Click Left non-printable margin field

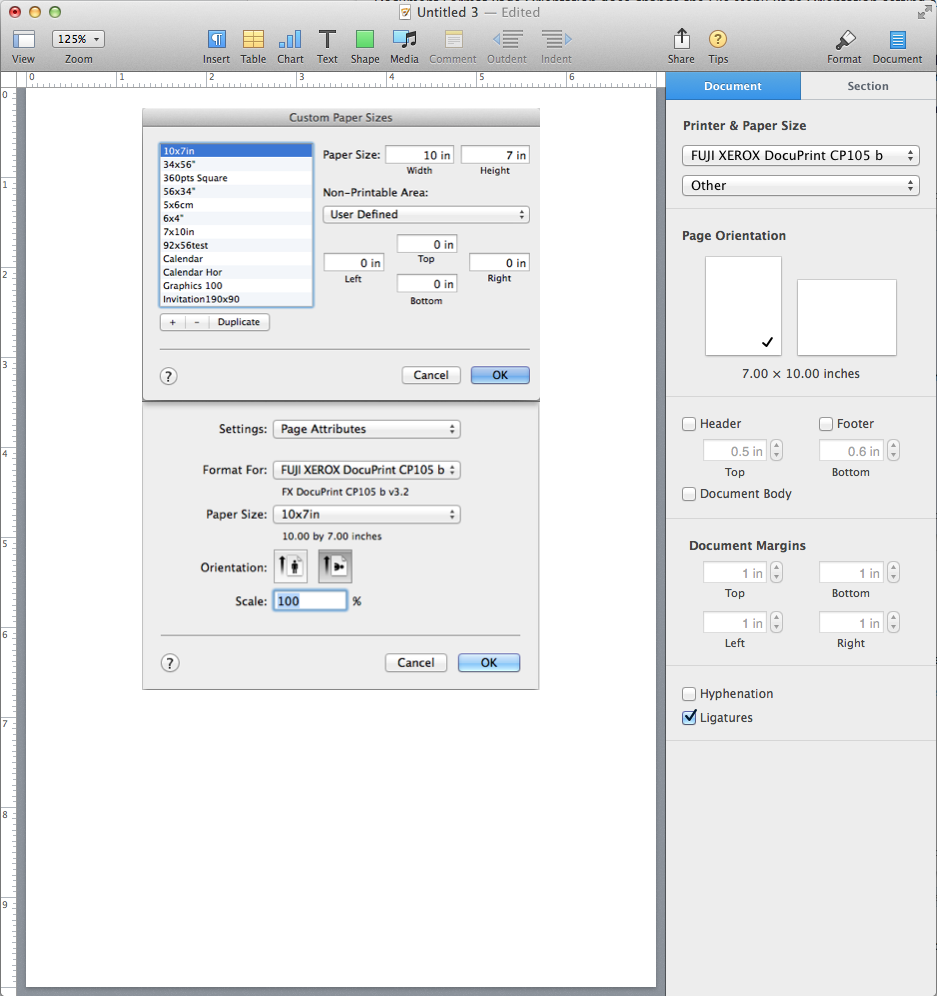coord(354,263)
